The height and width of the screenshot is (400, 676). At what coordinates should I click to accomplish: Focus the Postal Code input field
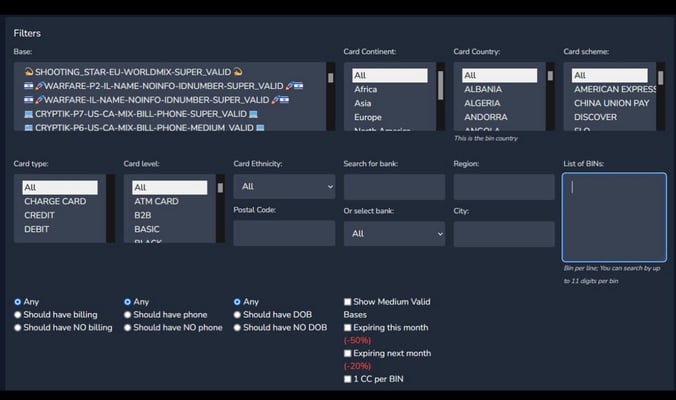coord(284,233)
